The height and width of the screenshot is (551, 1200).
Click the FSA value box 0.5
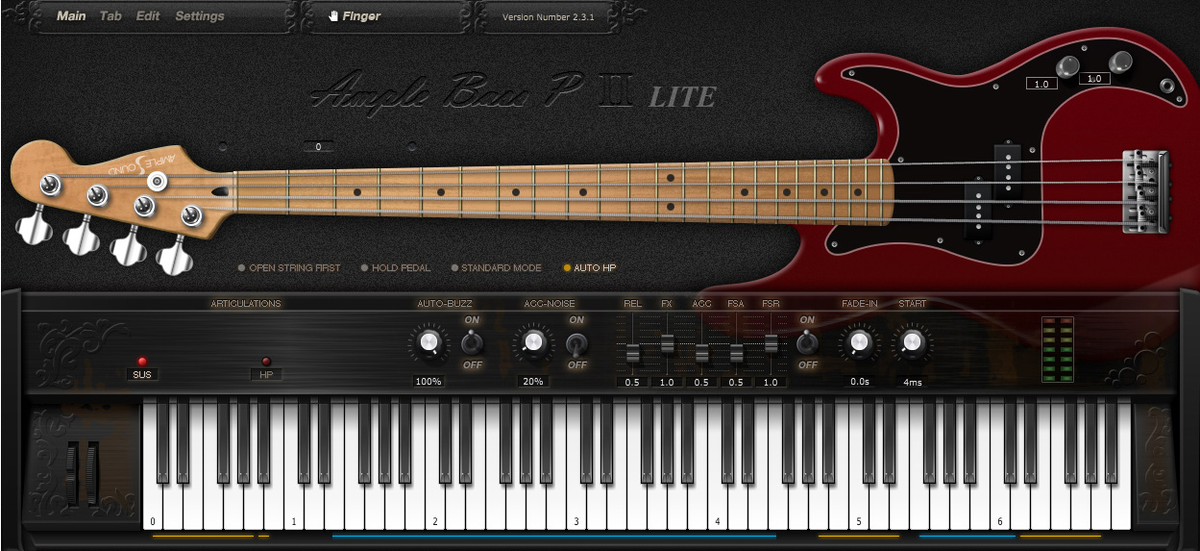click(x=737, y=382)
